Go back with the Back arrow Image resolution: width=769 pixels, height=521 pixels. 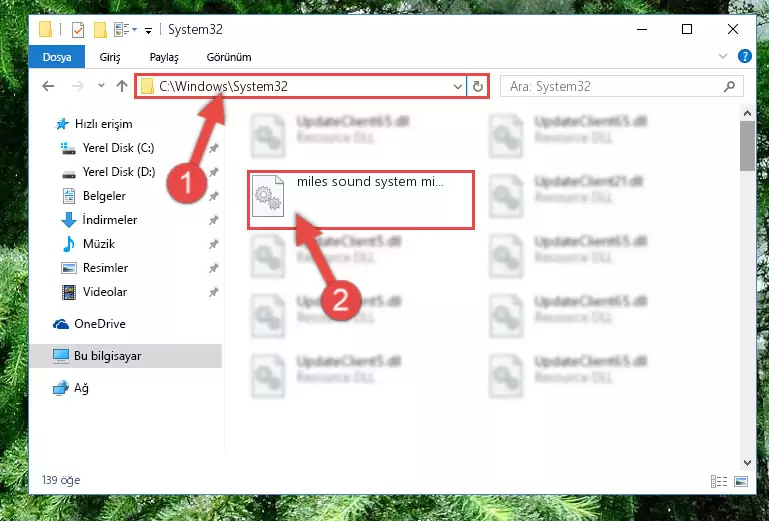click(x=48, y=86)
